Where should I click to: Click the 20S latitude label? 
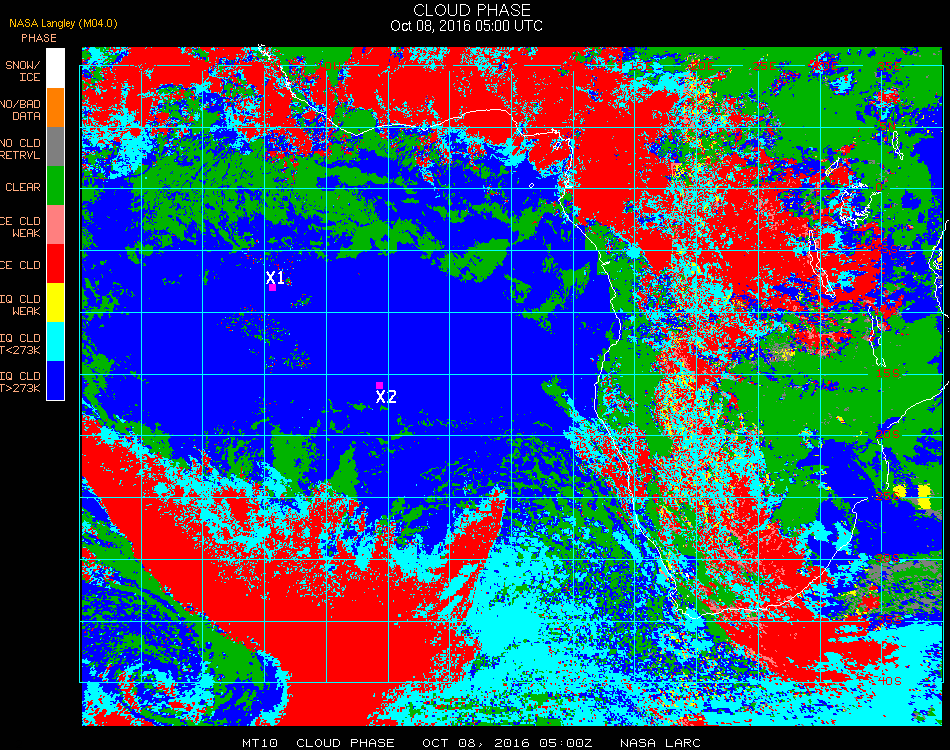click(x=888, y=434)
